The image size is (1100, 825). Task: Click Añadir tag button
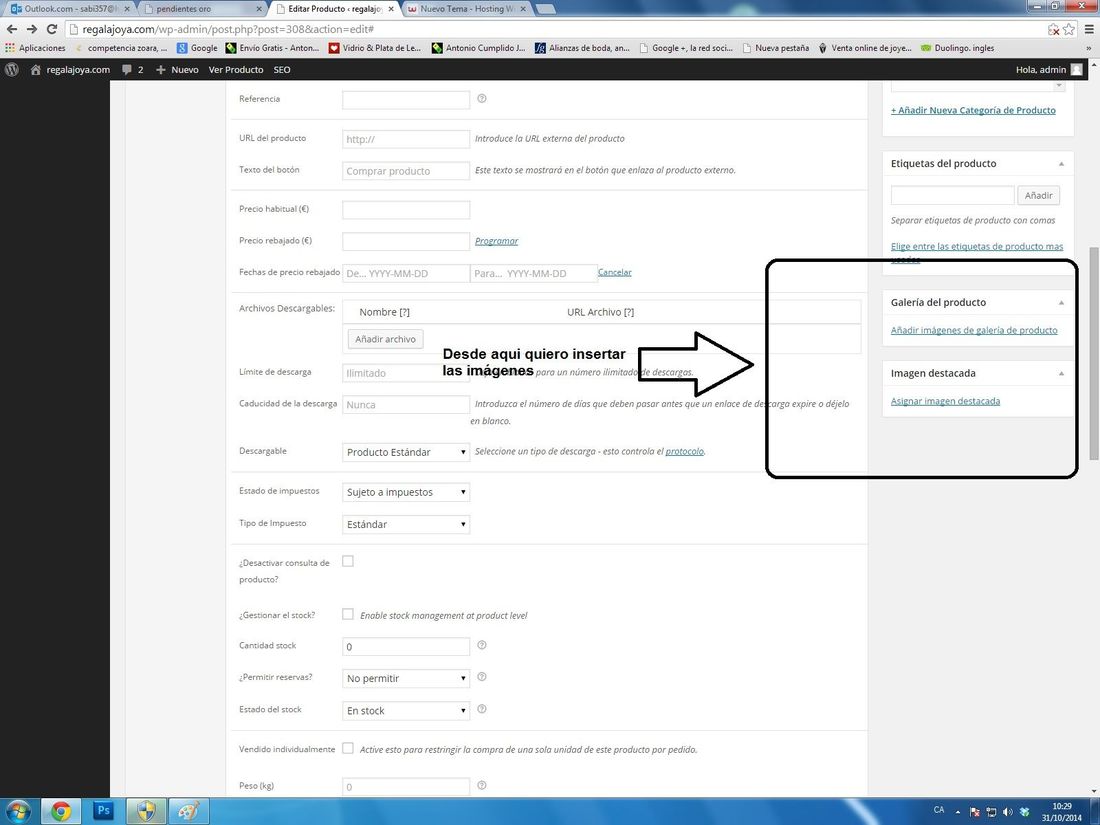(x=1038, y=196)
